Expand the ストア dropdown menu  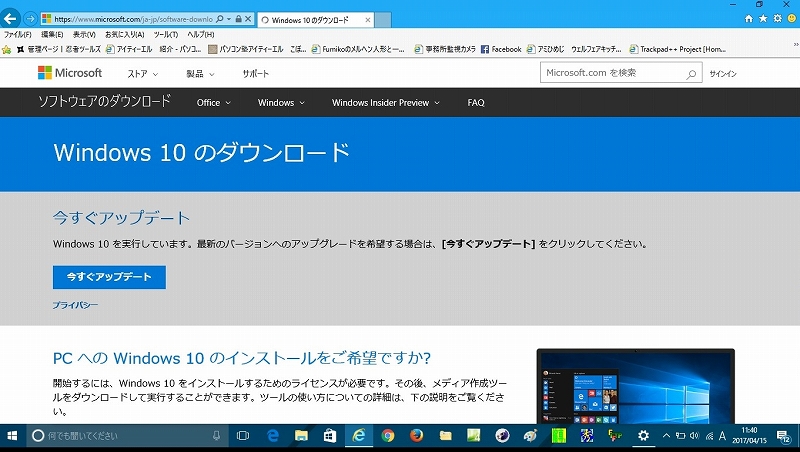coord(143,73)
